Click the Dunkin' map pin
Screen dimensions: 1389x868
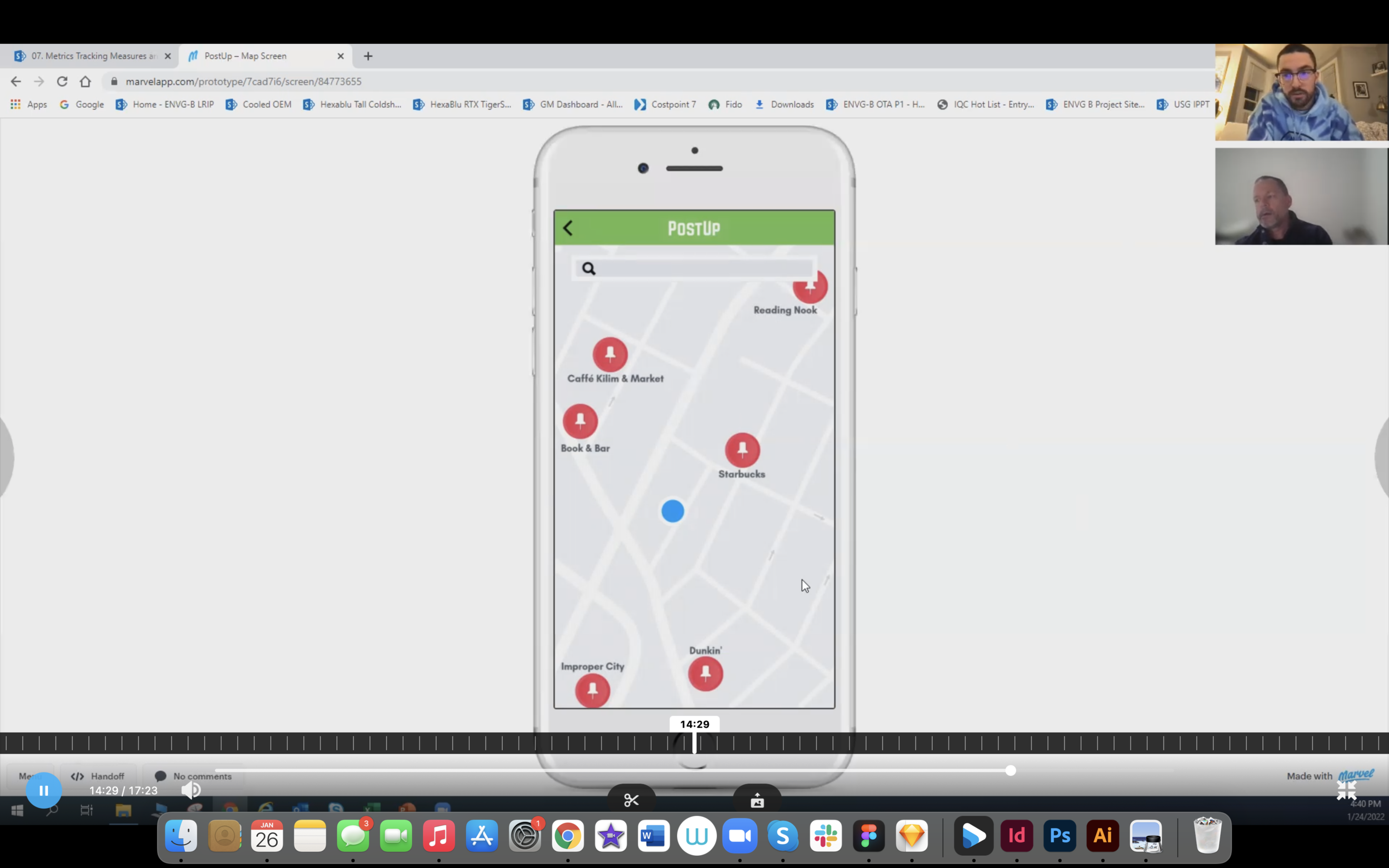click(x=705, y=674)
